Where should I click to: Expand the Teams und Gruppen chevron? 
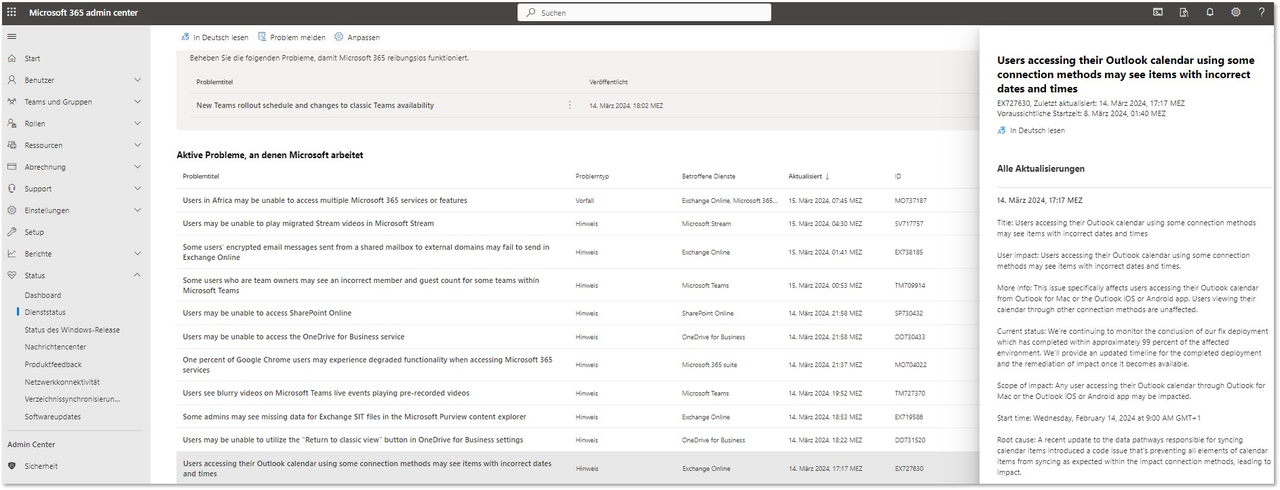[x=137, y=102]
